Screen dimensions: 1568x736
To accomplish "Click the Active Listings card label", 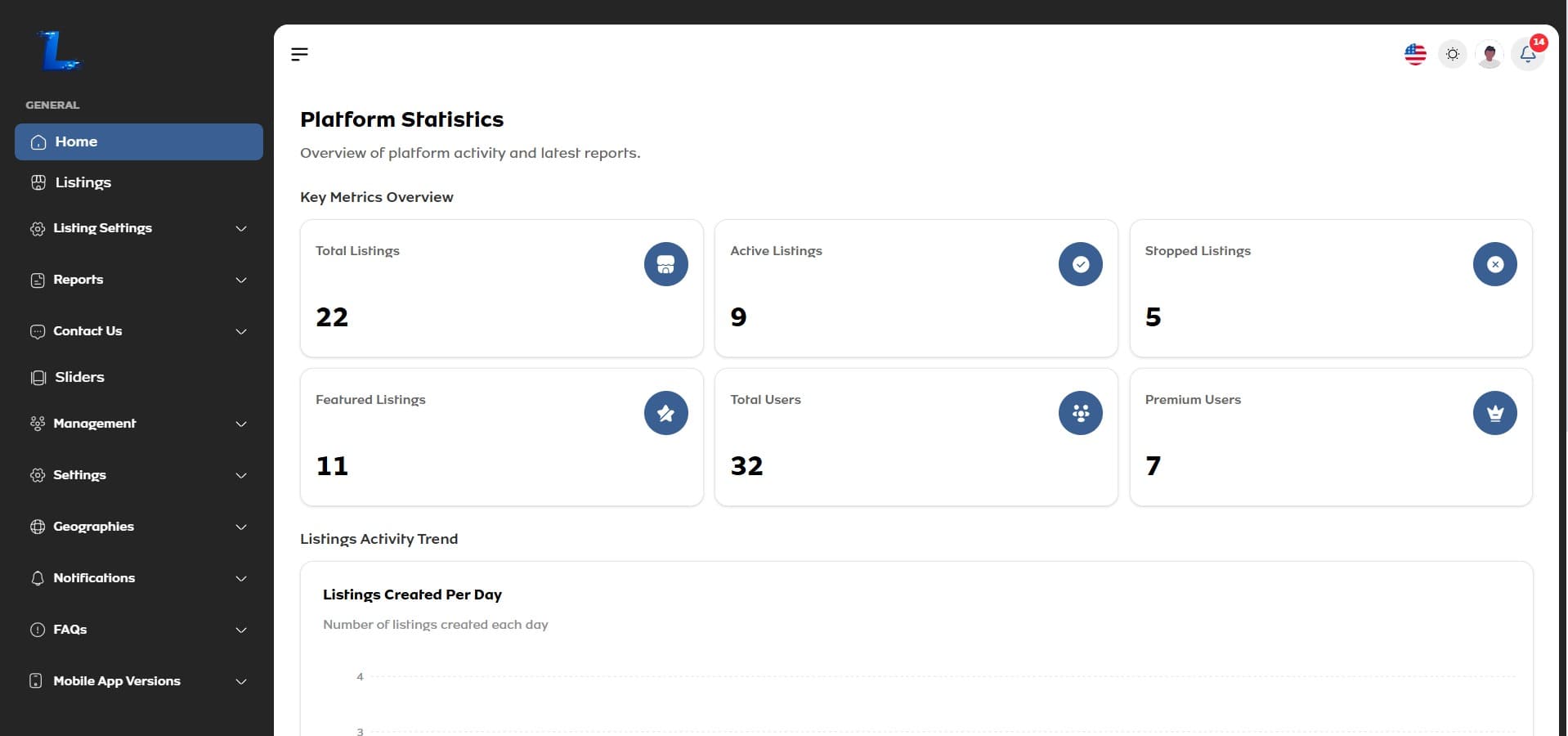I will click(x=776, y=251).
